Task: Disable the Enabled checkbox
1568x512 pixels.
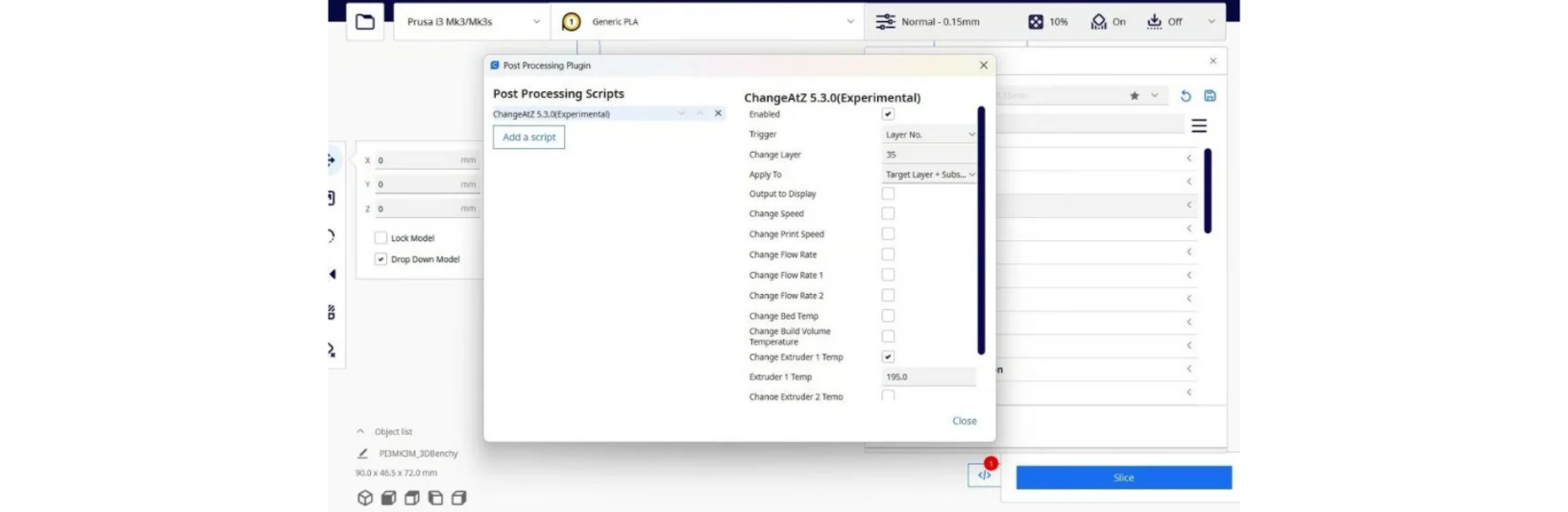Action: [x=888, y=114]
